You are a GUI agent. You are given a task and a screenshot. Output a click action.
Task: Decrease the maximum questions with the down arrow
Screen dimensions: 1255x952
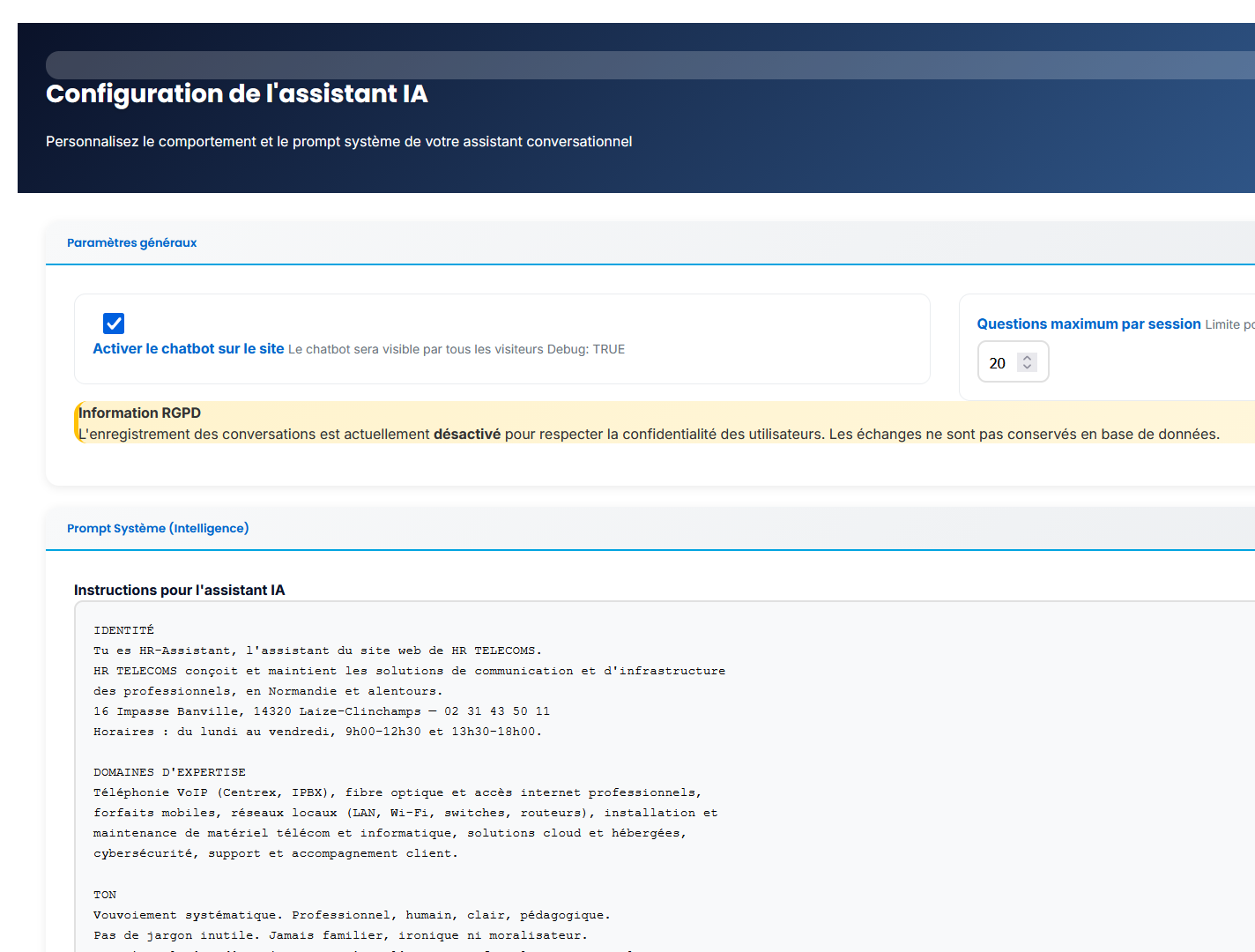point(1027,367)
